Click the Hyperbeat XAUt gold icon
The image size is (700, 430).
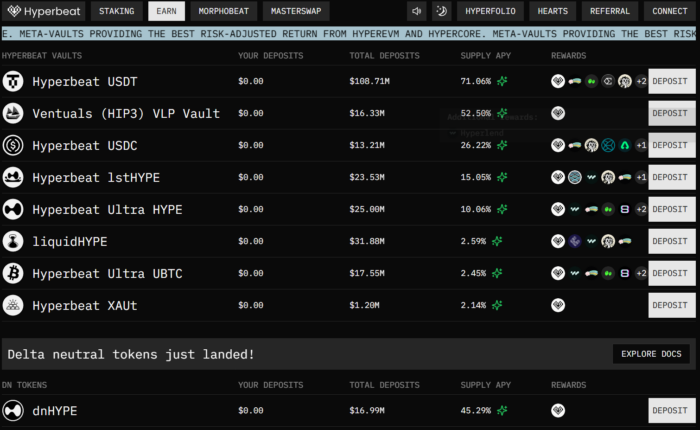(14, 305)
